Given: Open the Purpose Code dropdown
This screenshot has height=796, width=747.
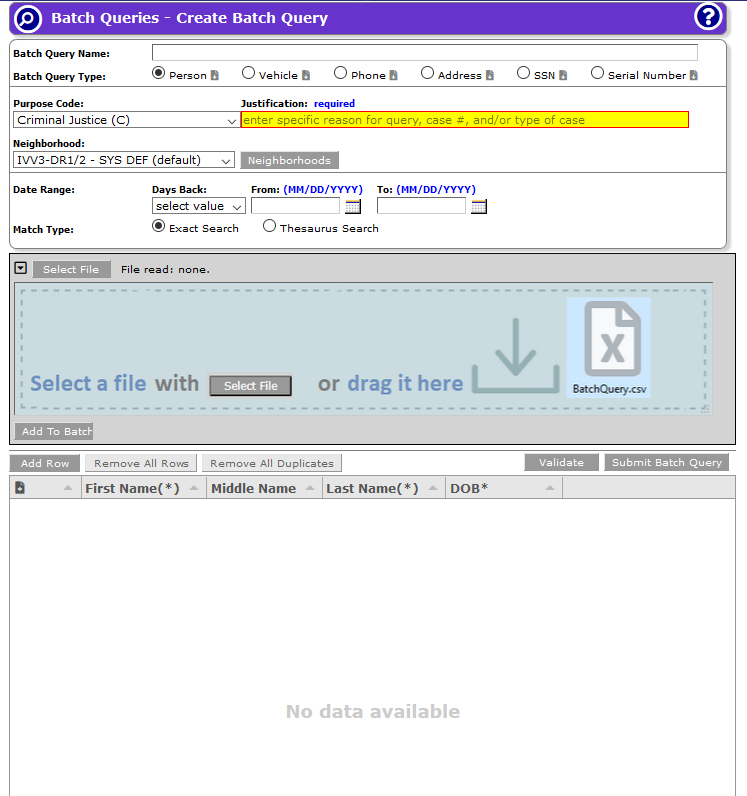Looking at the screenshot, I should coord(126,120).
